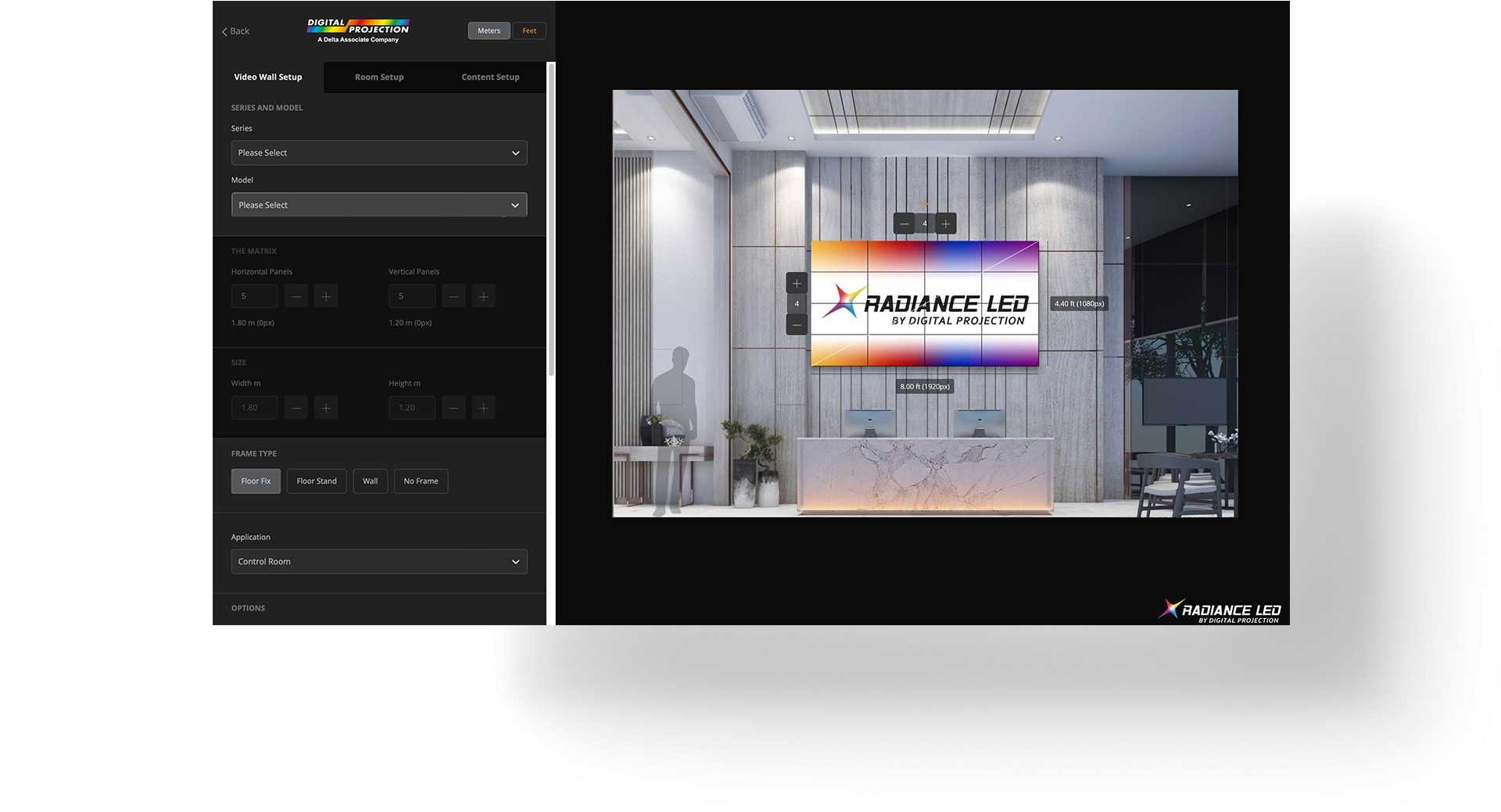
Task: Click the sidebar vertical scrollbar
Action: click(551, 219)
